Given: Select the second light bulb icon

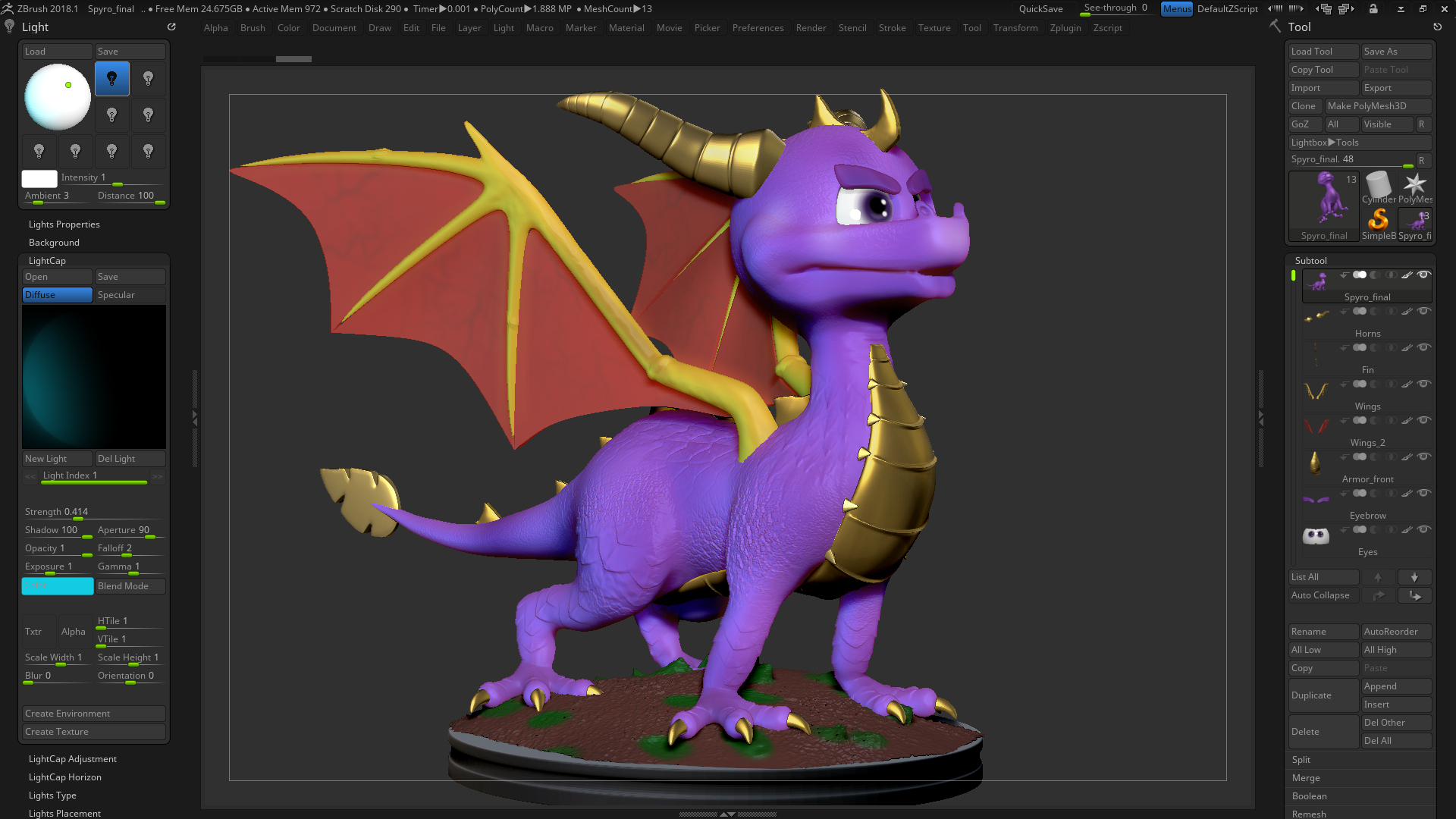Looking at the screenshot, I should click(149, 78).
